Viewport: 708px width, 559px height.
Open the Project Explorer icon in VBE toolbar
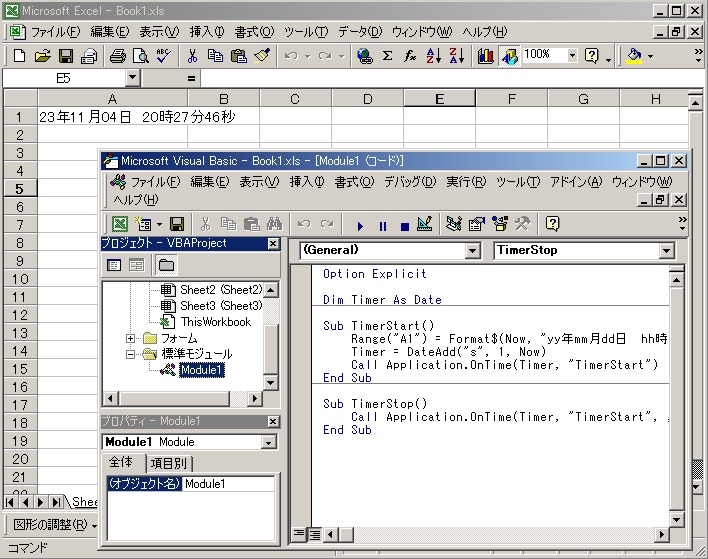453,224
